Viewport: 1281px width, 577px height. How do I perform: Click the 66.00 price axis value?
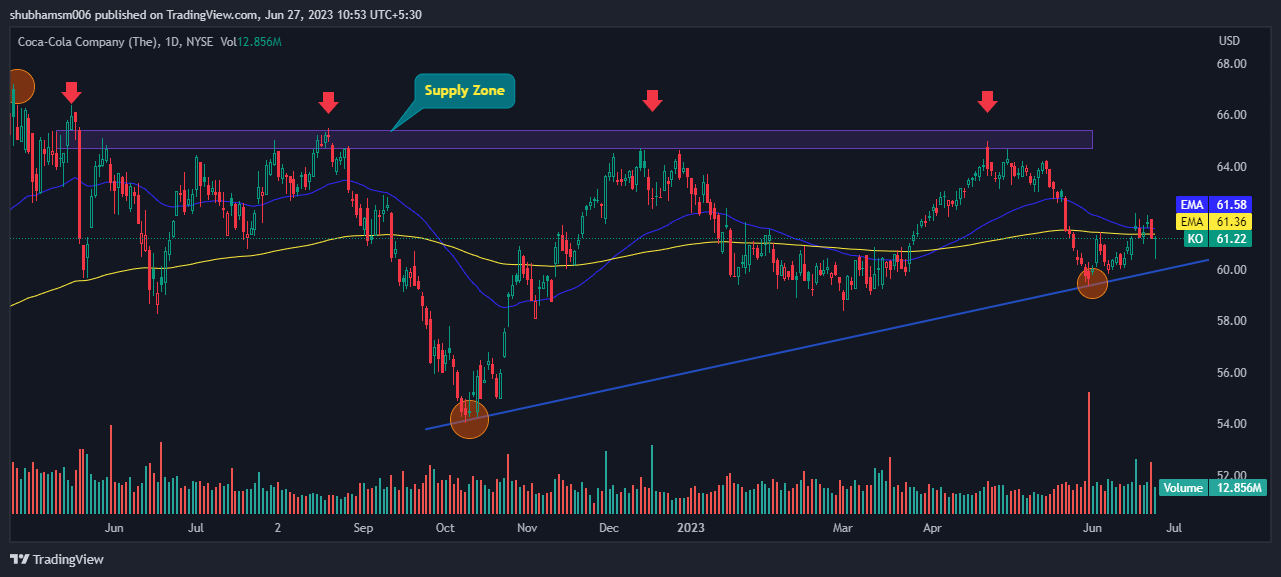[1231, 115]
